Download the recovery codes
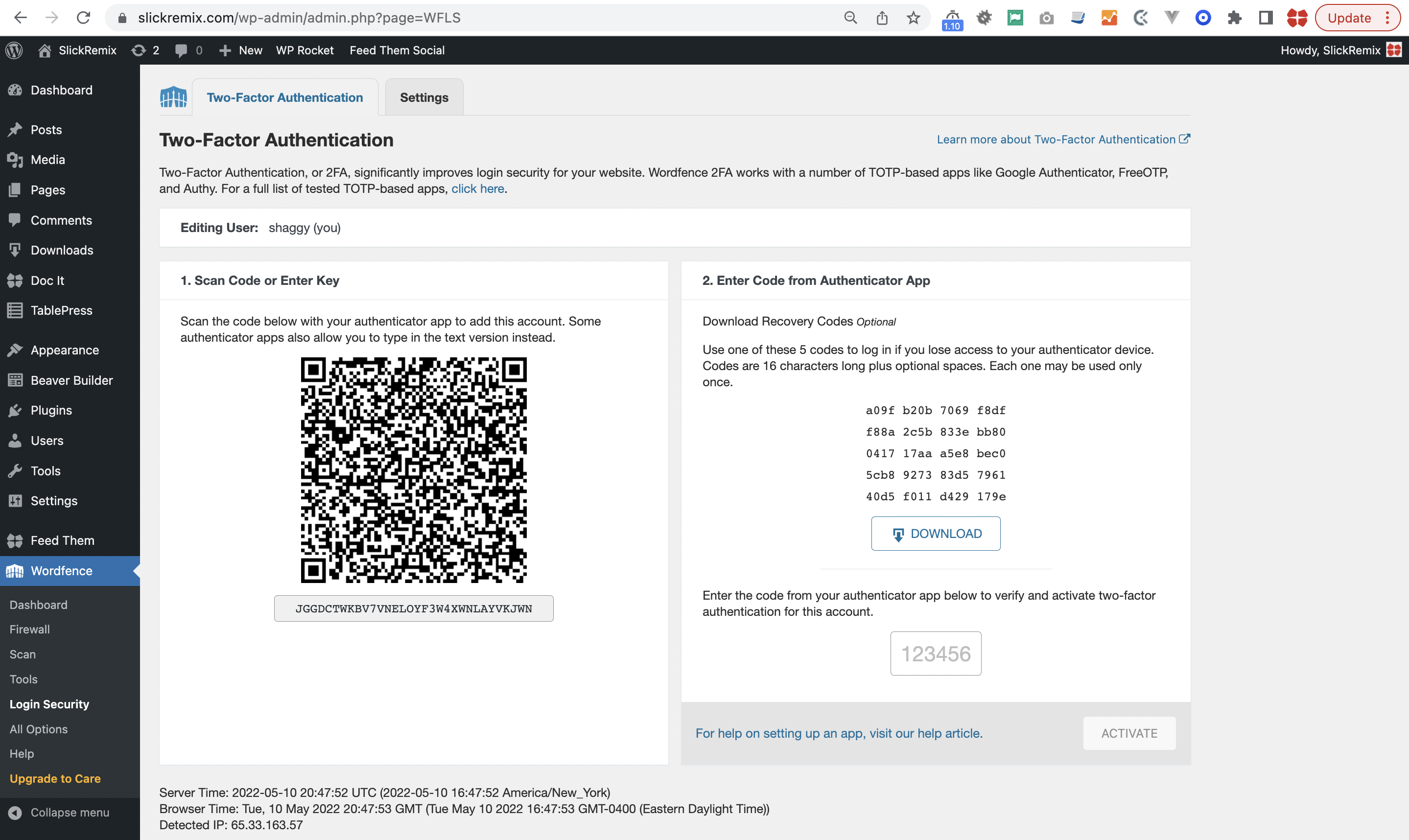1409x840 pixels. click(x=936, y=533)
